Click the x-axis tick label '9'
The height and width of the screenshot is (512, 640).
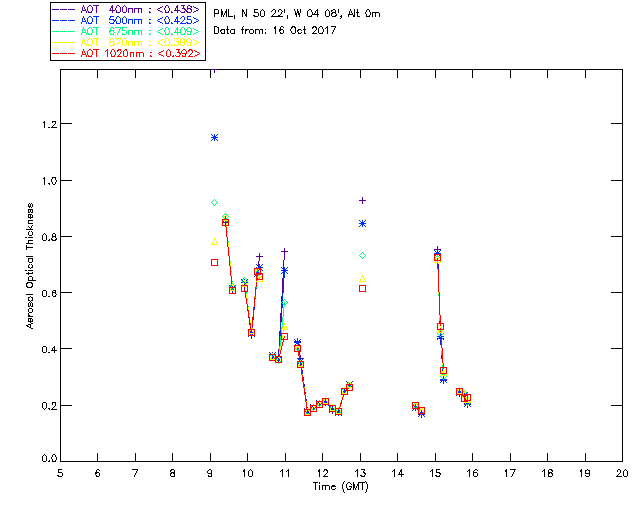coord(210,473)
